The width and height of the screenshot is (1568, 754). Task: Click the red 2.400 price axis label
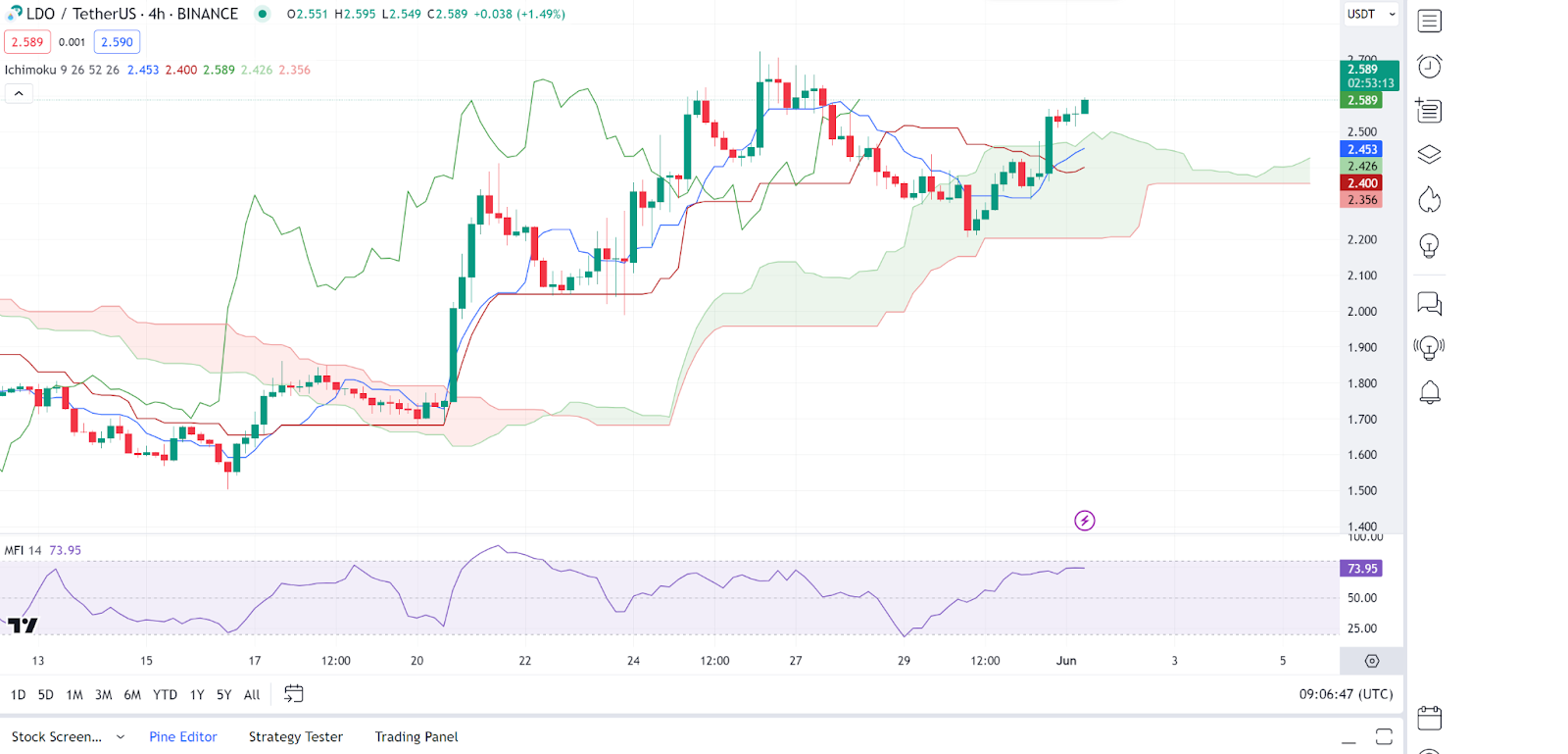click(x=1361, y=182)
